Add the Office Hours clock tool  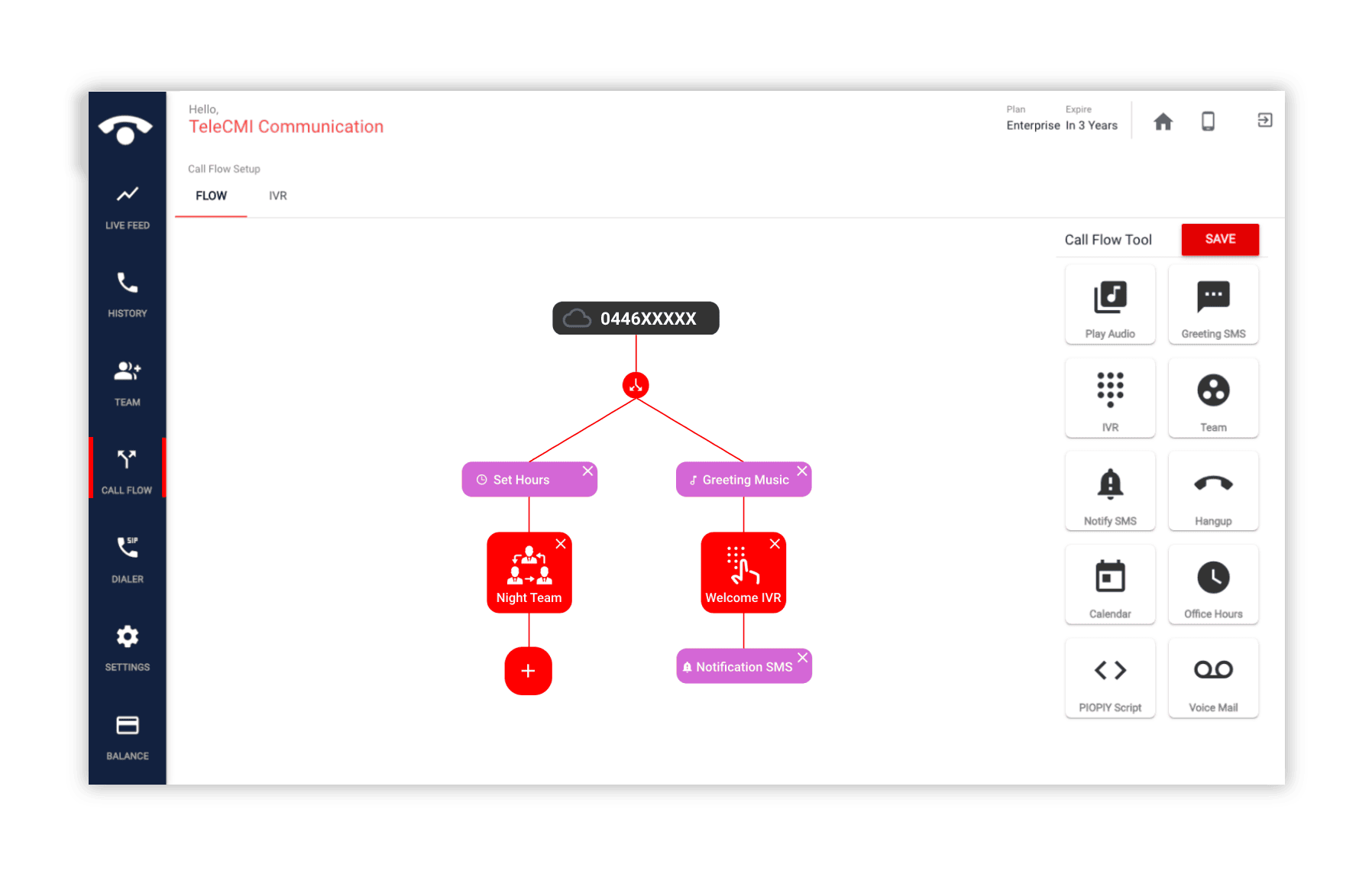pos(1213,584)
